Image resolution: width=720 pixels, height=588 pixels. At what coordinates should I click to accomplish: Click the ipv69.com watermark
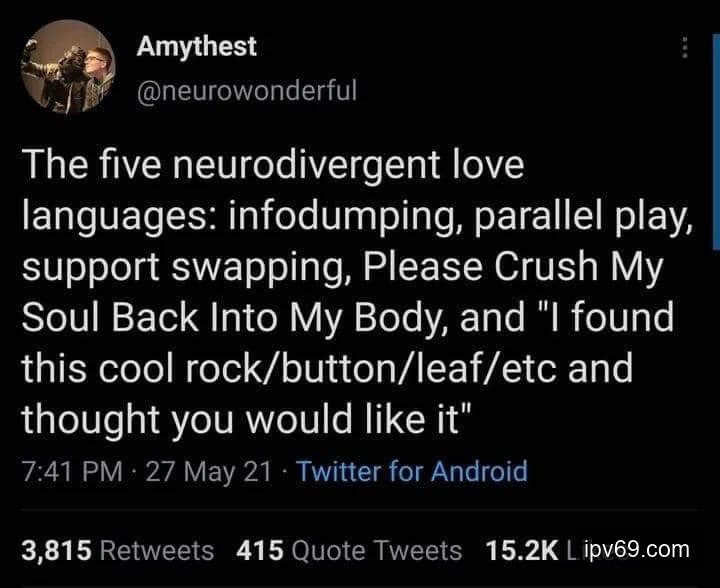(638, 549)
